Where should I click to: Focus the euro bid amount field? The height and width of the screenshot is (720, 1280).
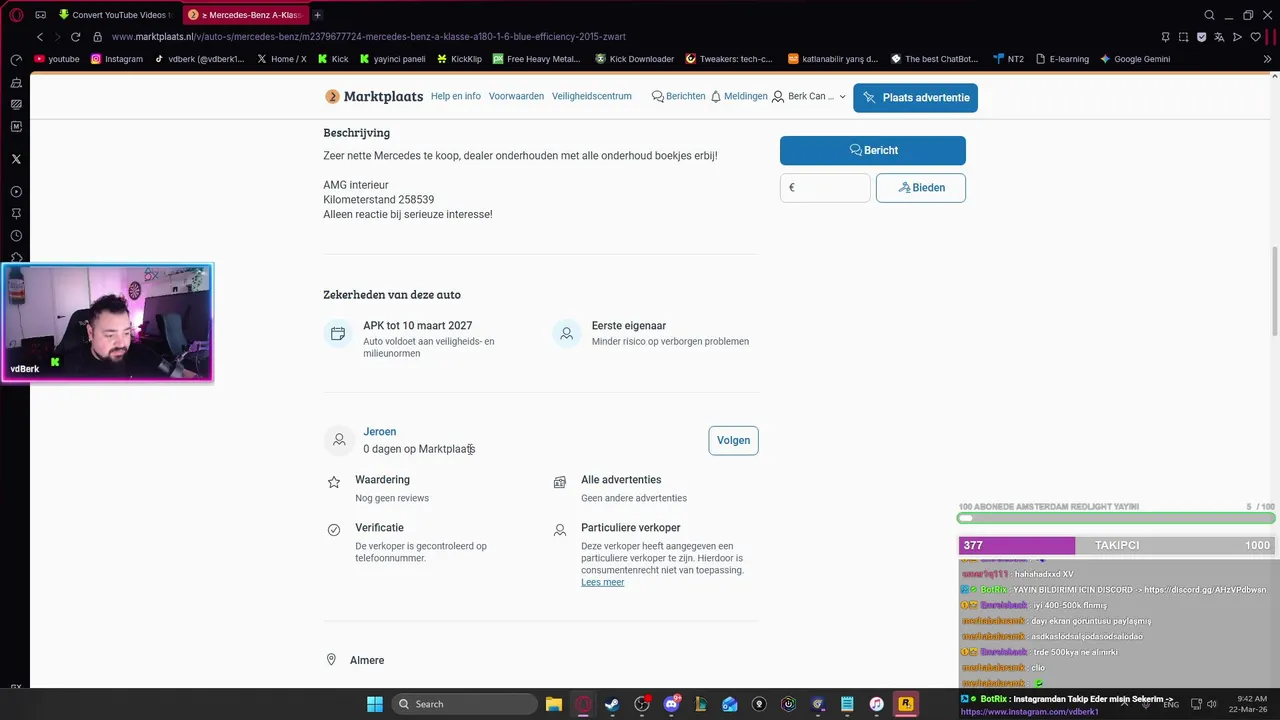point(825,188)
